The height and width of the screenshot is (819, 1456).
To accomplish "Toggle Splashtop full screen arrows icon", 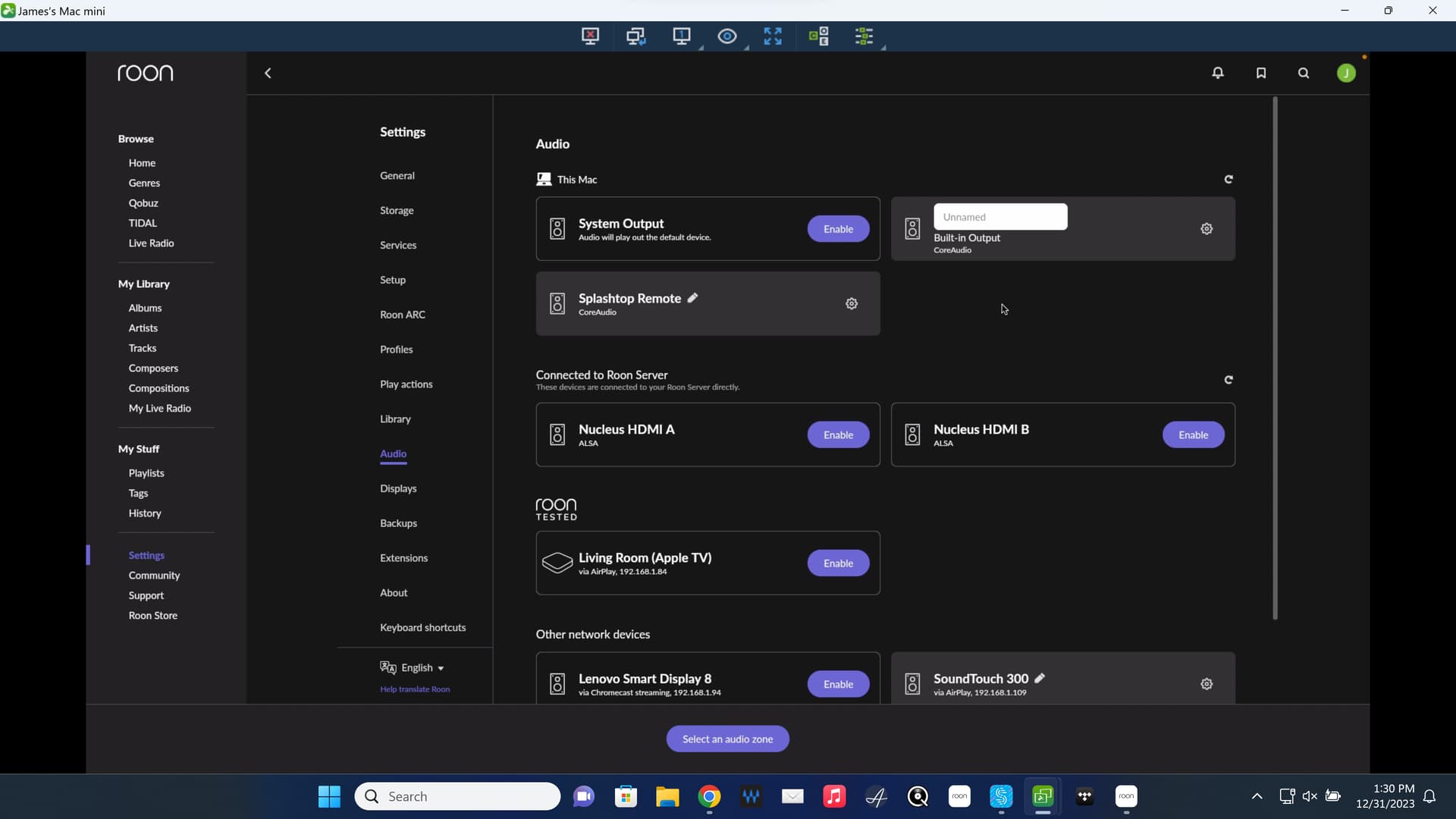I will click(x=773, y=36).
